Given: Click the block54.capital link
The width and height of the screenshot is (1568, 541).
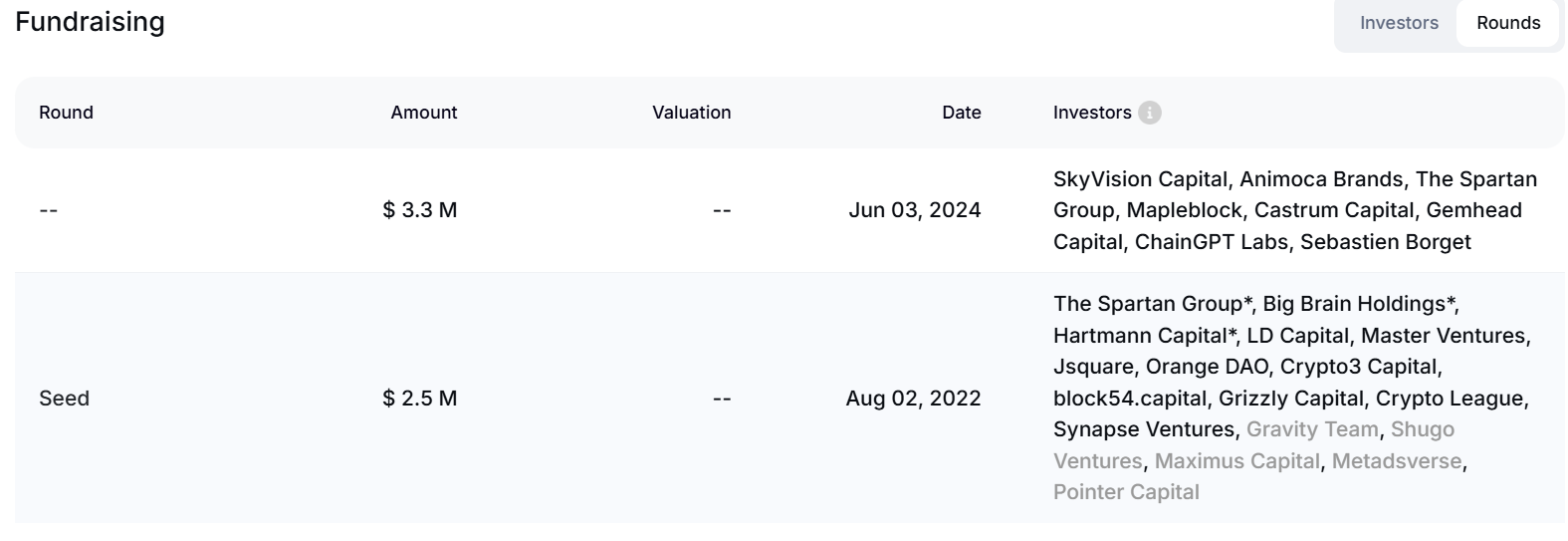Looking at the screenshot, I should [x=1130, y=399].
